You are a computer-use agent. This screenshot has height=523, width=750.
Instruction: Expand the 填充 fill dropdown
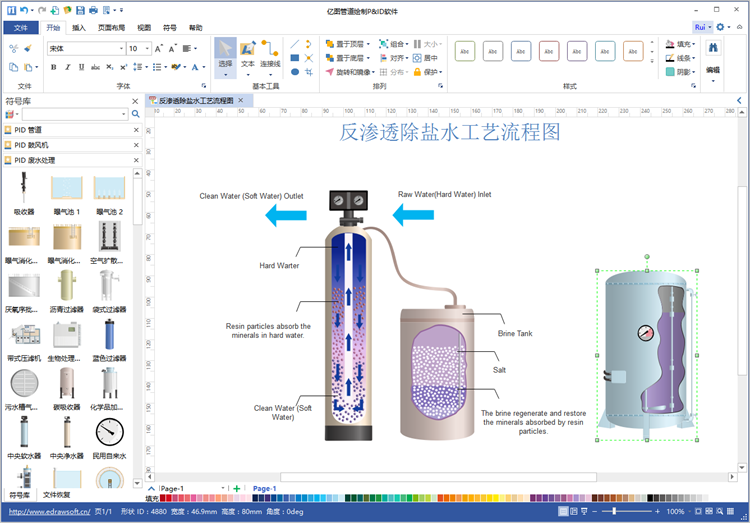click(695, 44)
